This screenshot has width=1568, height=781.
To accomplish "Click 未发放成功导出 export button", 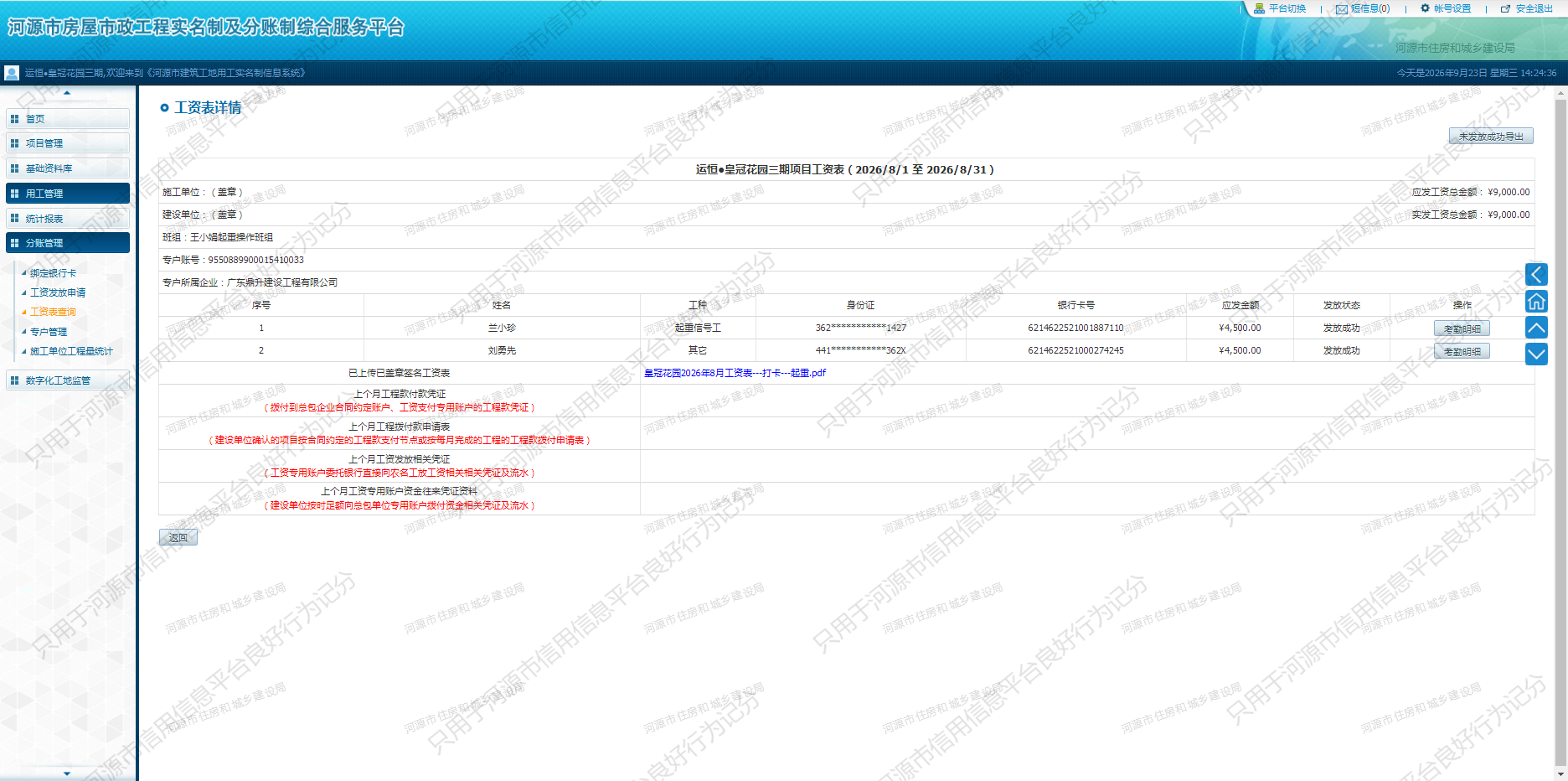I will point(1491,136).
